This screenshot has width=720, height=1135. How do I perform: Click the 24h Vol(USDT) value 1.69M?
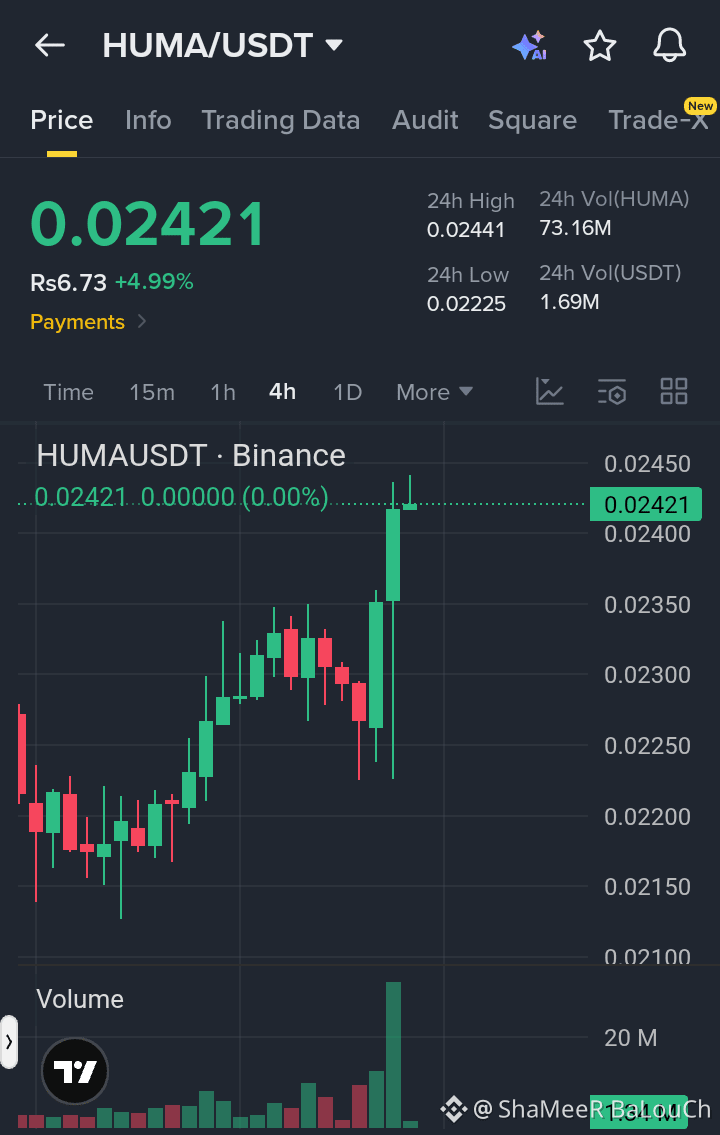click(x=569, y=302)
